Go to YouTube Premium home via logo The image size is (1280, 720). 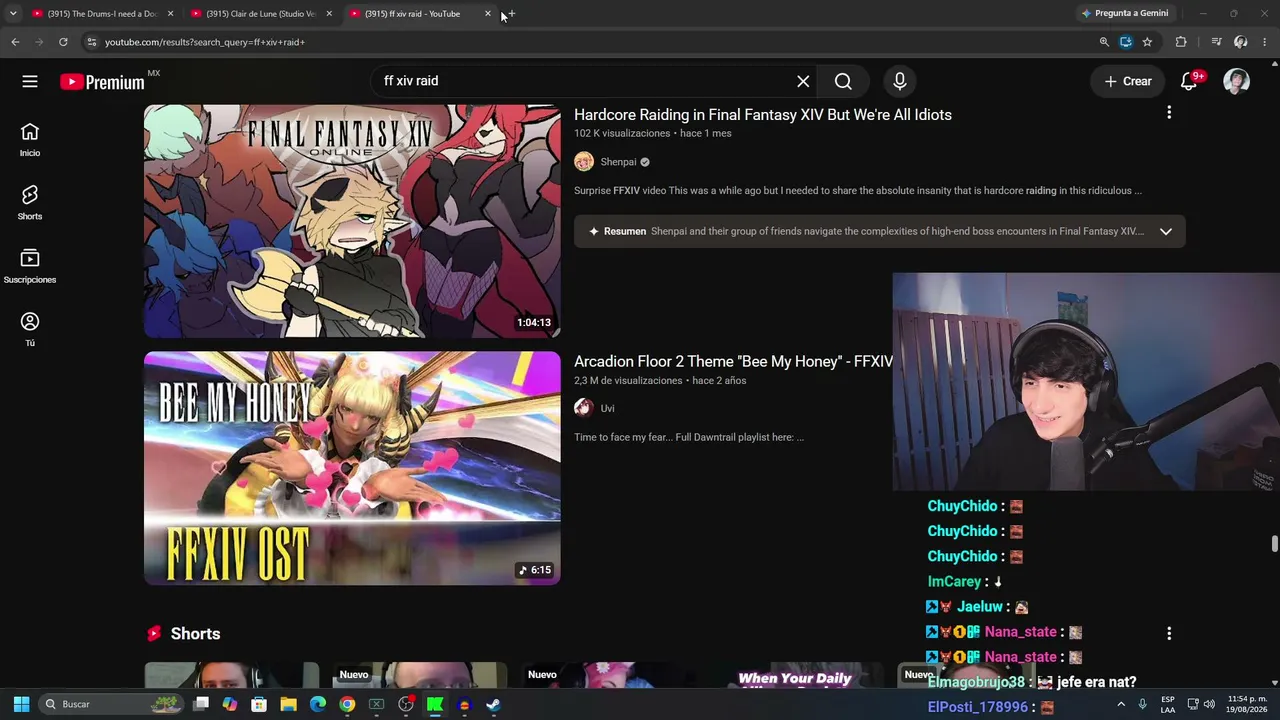pos(102,82)
